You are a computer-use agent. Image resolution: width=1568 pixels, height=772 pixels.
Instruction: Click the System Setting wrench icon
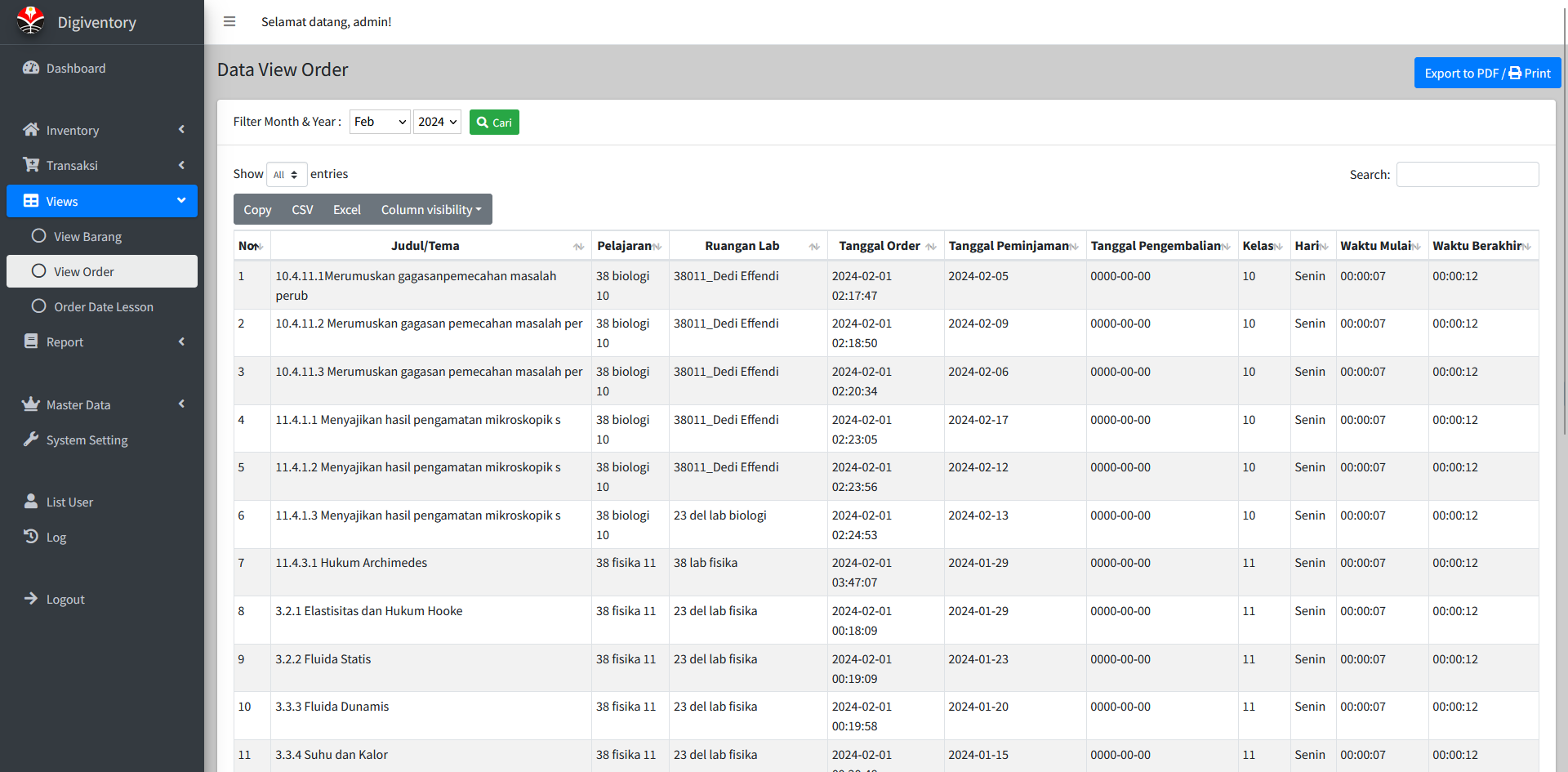(x=31, y=440)
